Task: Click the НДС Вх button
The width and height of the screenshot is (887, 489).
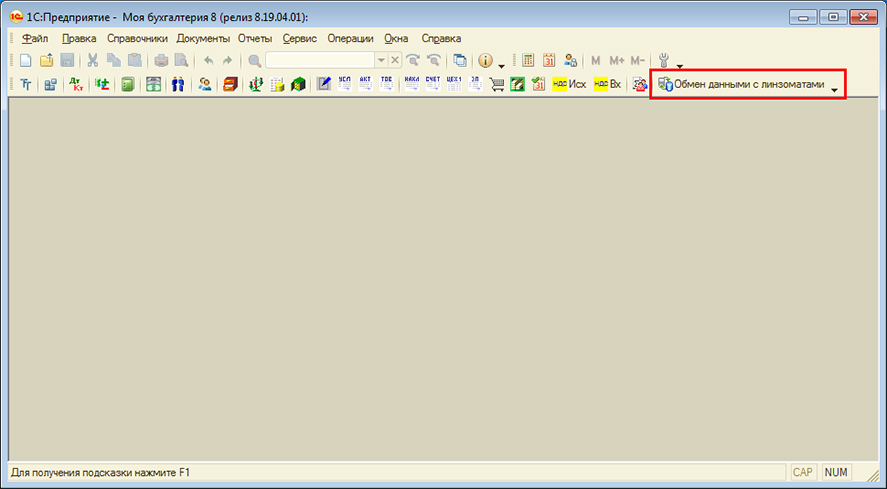Action: tap(607, 85)
